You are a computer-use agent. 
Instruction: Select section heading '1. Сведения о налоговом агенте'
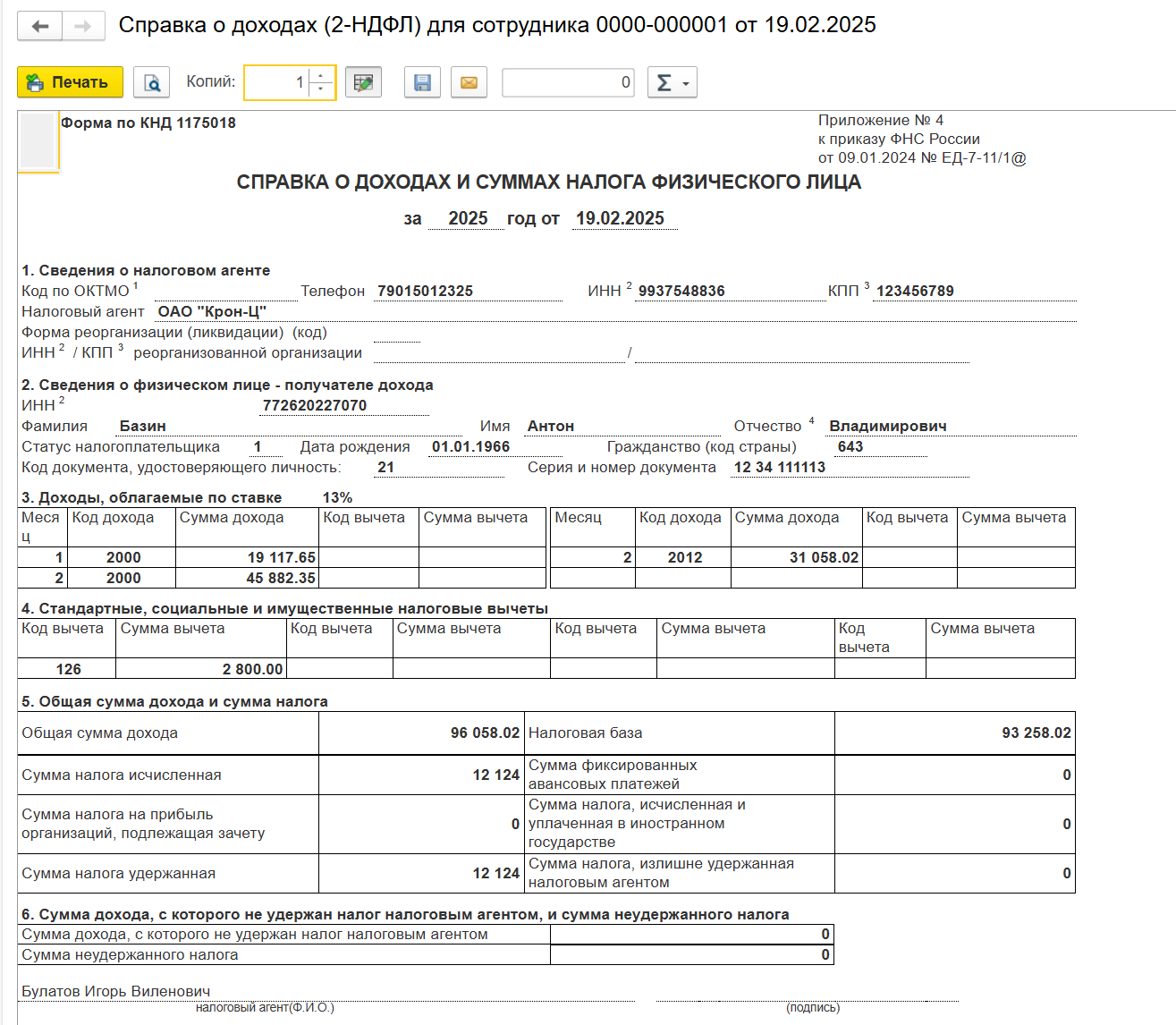pos(146,270)
